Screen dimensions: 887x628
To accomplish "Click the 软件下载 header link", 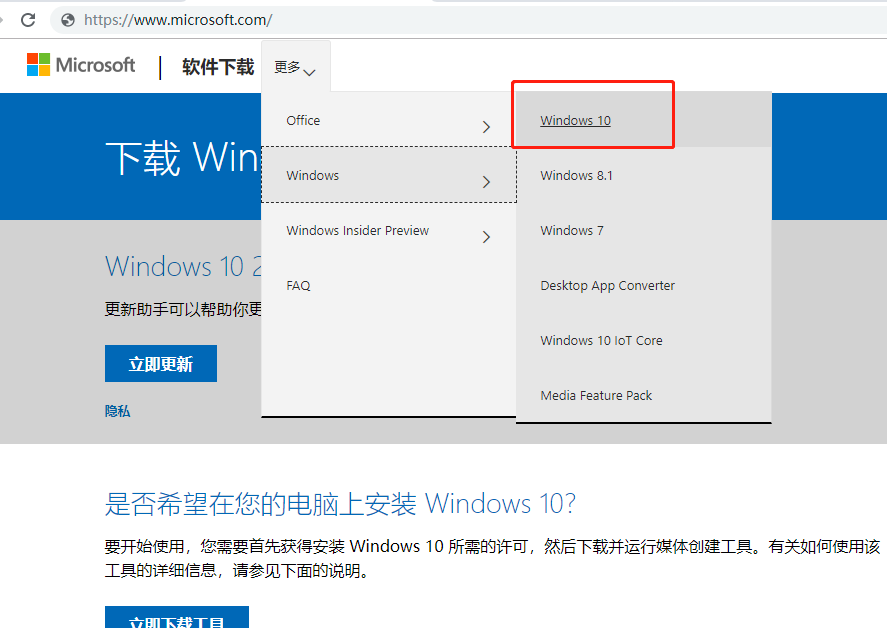I will pos(218,67).
